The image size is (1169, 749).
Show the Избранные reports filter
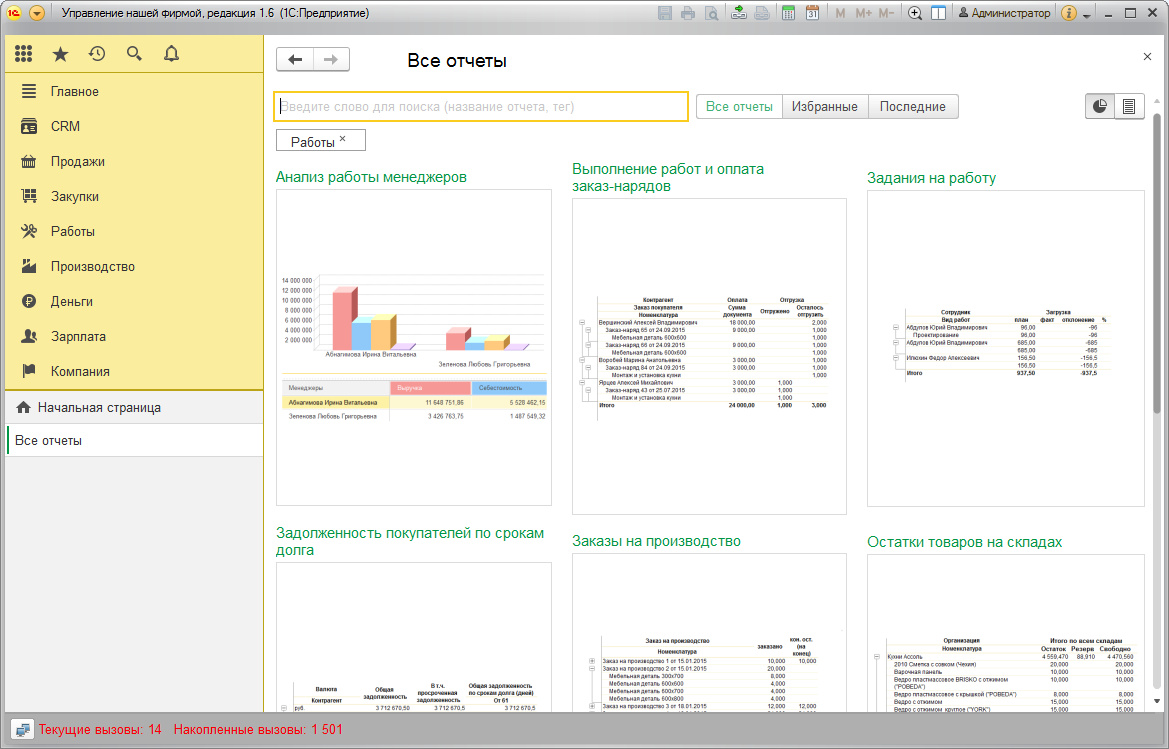pos(825,107)
